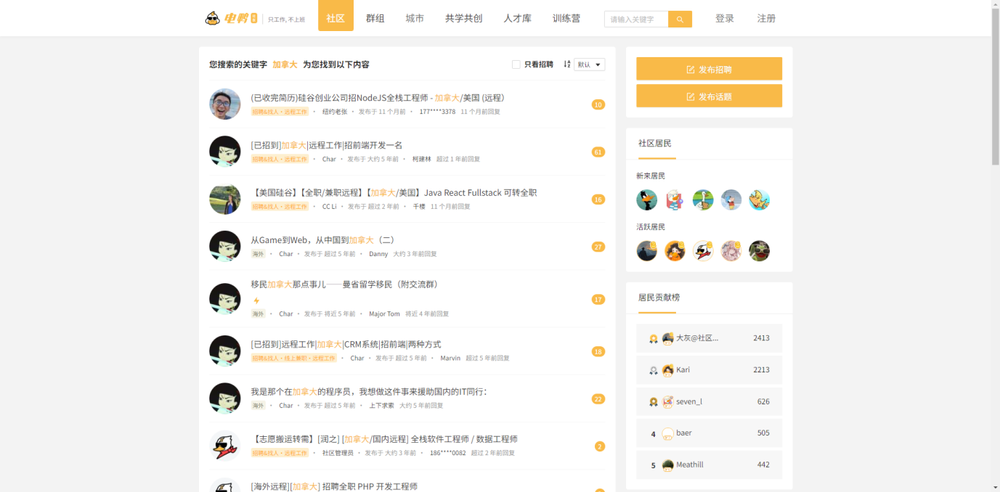Click author name CC Li
The width and height of the screenshot is (1000, 492).
[x=329, y=207]
